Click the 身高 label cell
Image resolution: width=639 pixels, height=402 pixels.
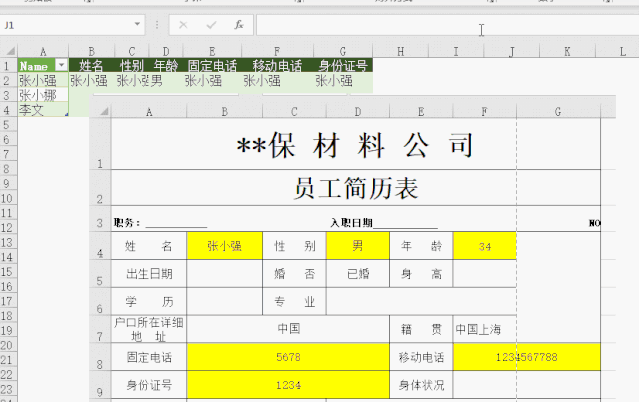421,274
